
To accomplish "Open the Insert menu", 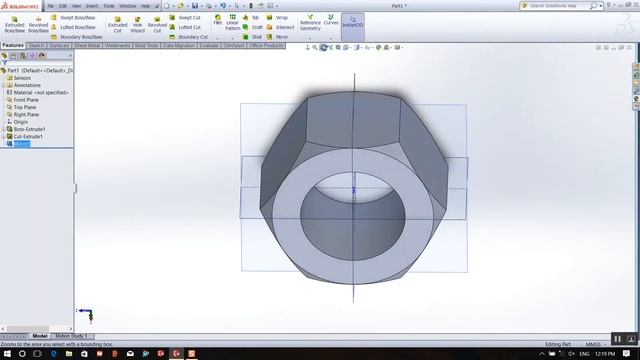I will 92,6.
